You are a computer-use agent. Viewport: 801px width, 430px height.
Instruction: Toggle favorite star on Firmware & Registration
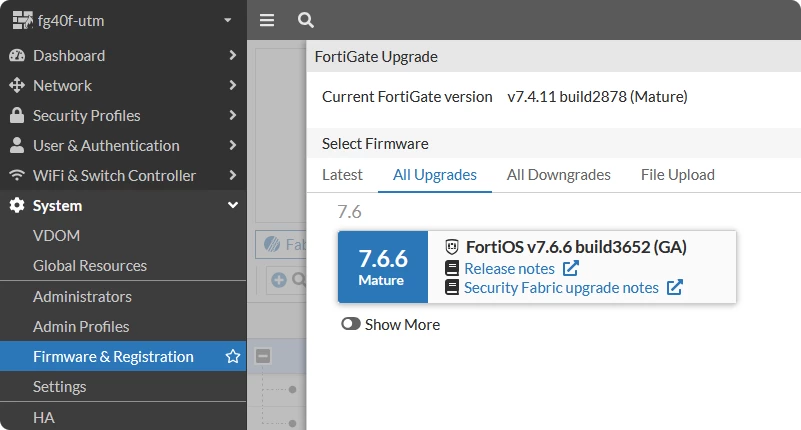click(x=232, y=356)
